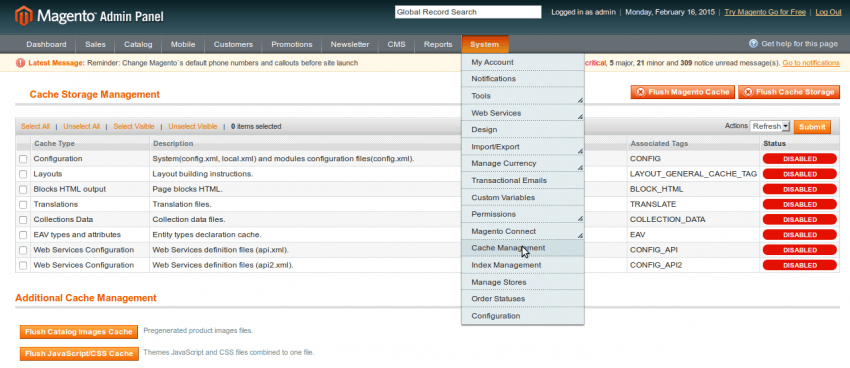Click Try Magento Go for Free link
This screenshot has height=368, width=850.
click(x=765, y=12)
